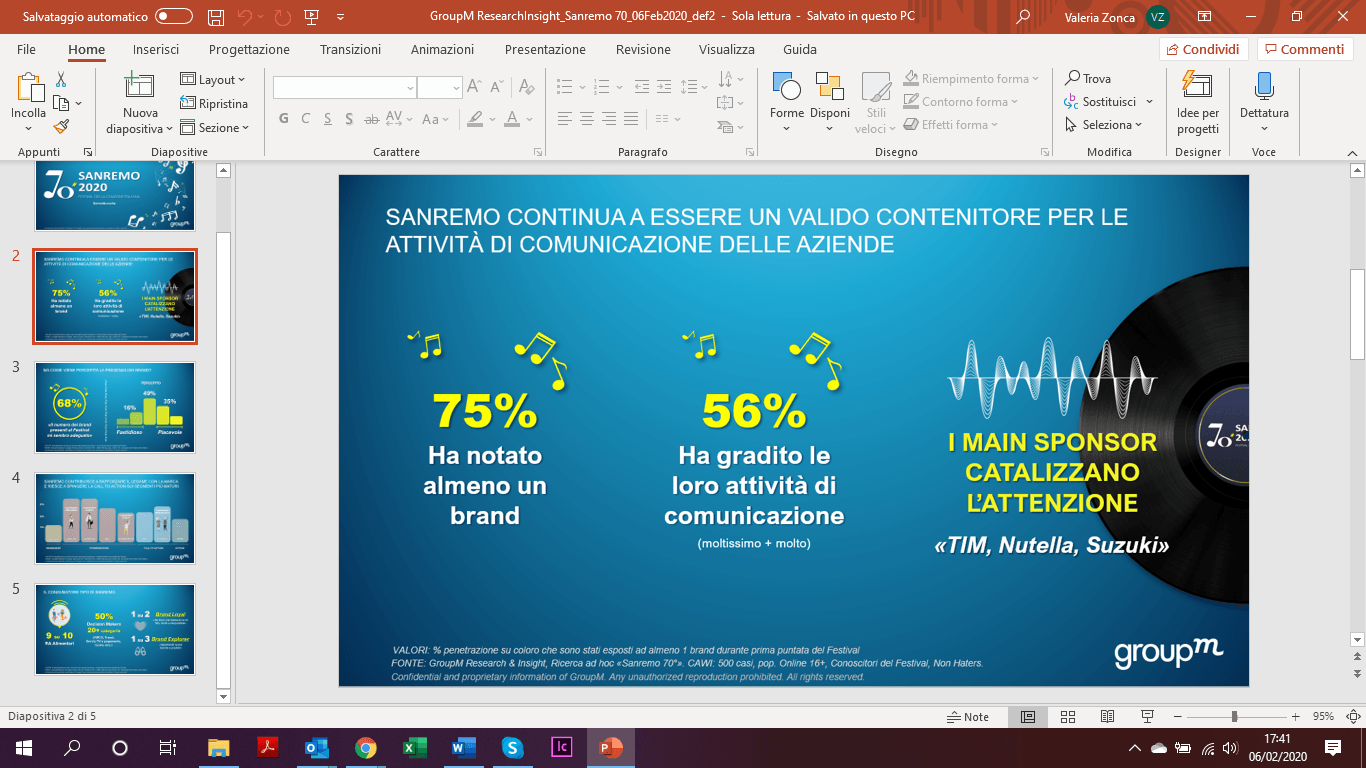Click the Nuova diapositiva icon
This screenshot has height=768, width=1366.
coord(139,88)
